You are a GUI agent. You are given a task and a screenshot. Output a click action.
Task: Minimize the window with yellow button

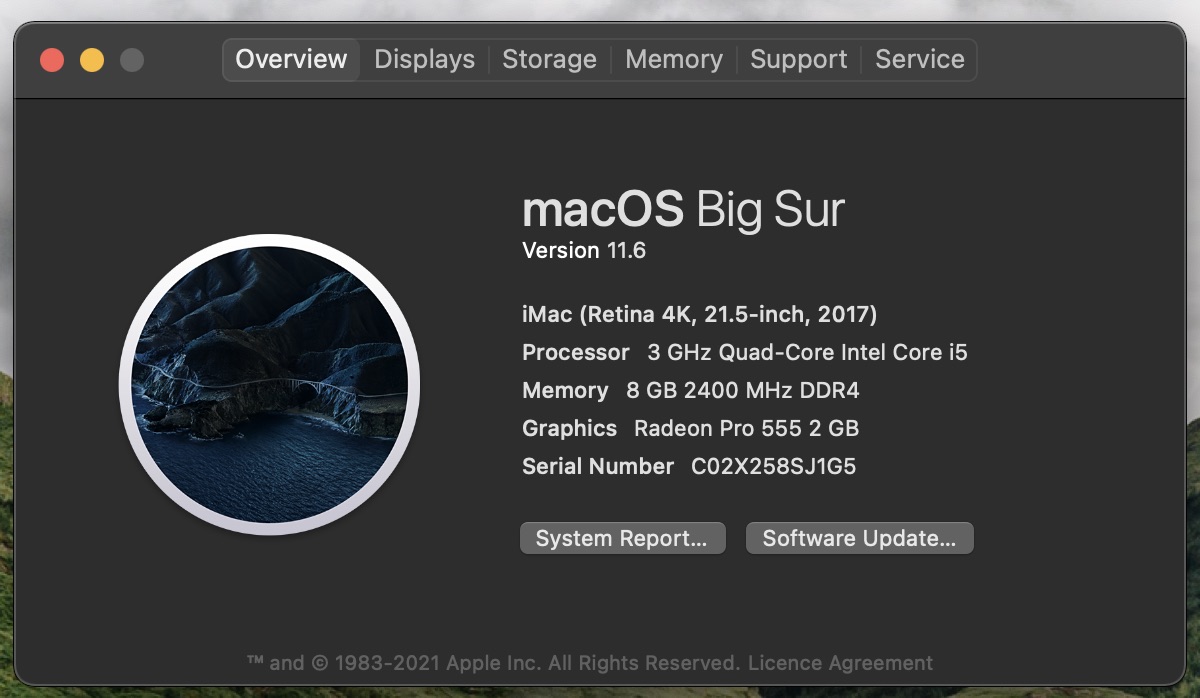pyautogui.click(x=92, y=60)
